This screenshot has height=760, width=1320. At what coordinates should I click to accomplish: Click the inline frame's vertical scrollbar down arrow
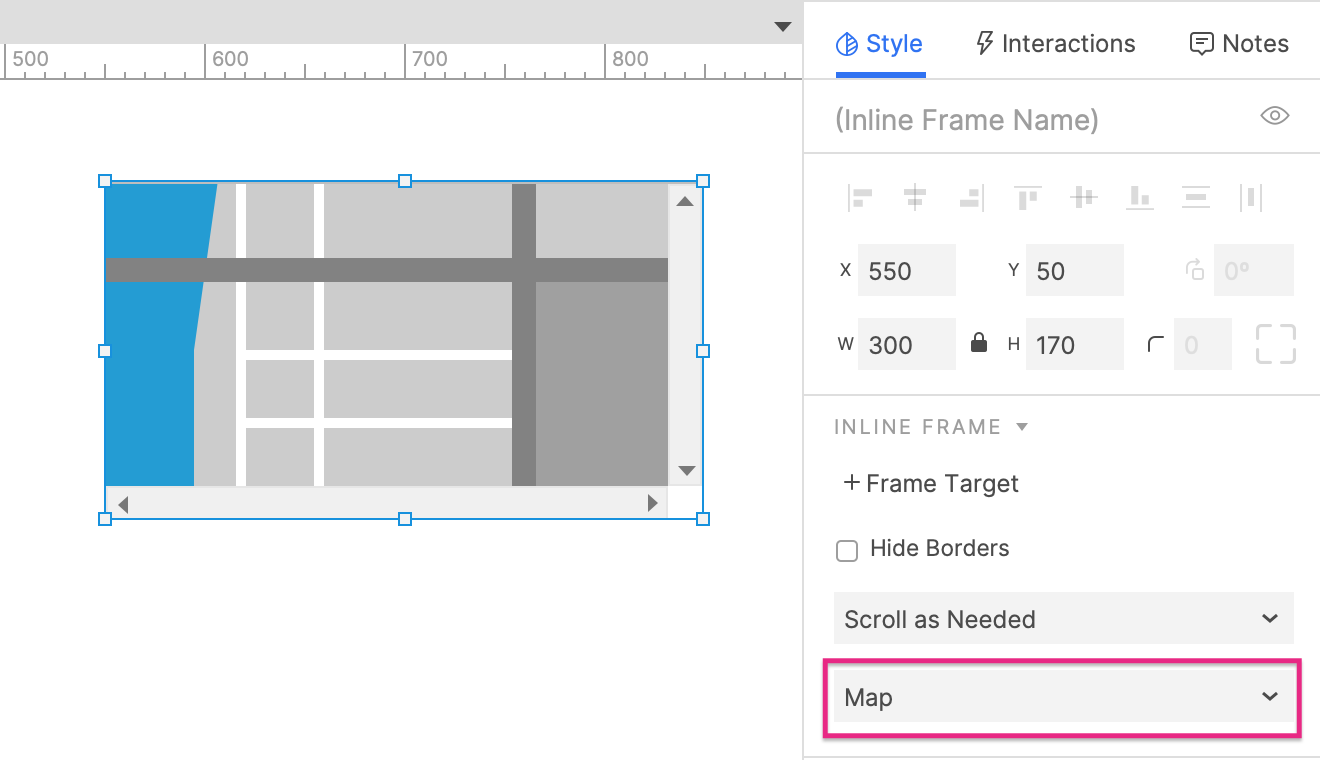pos(685,470)
